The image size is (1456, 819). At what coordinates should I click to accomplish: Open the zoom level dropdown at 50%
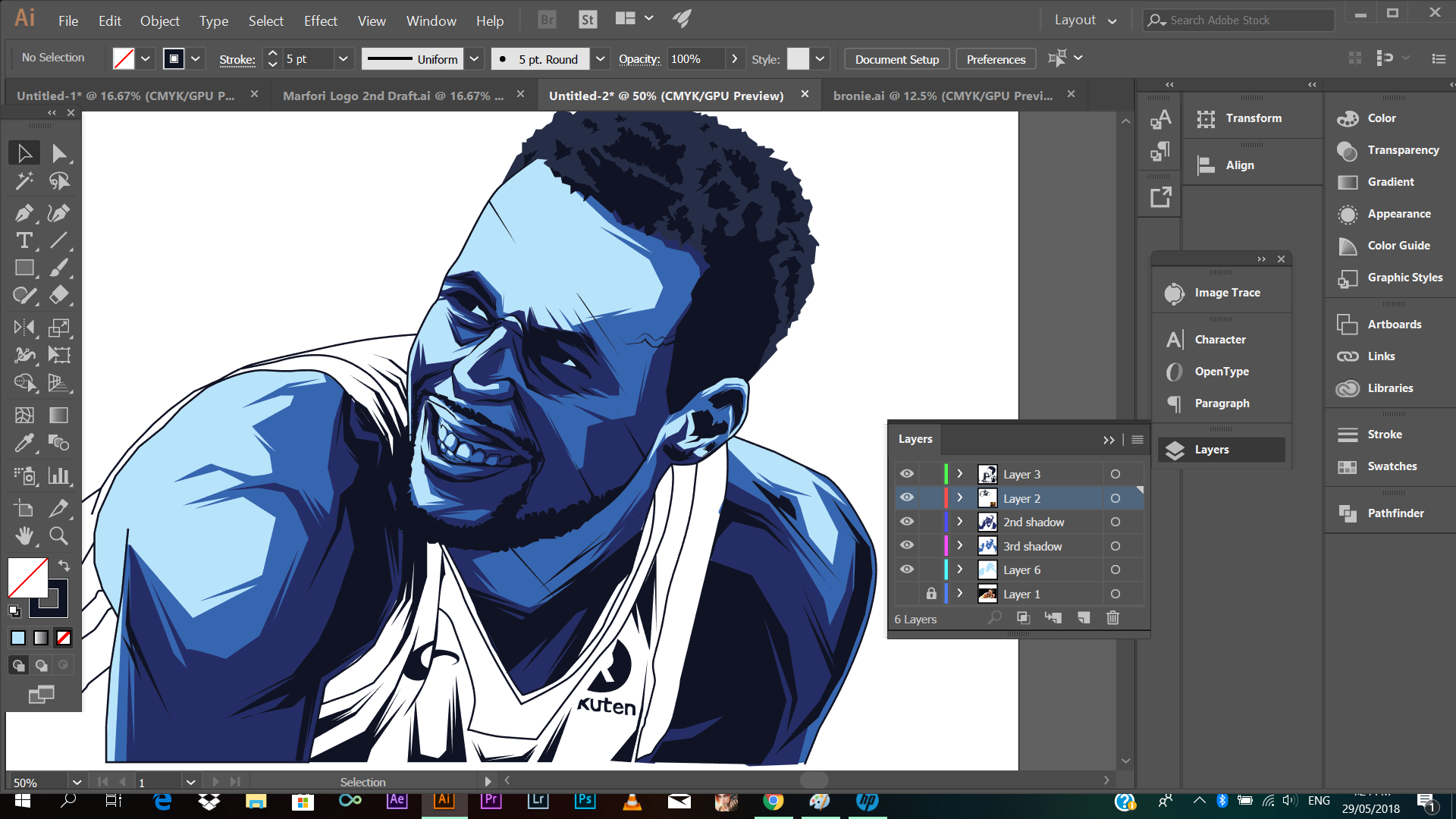(x=77, y=782)
